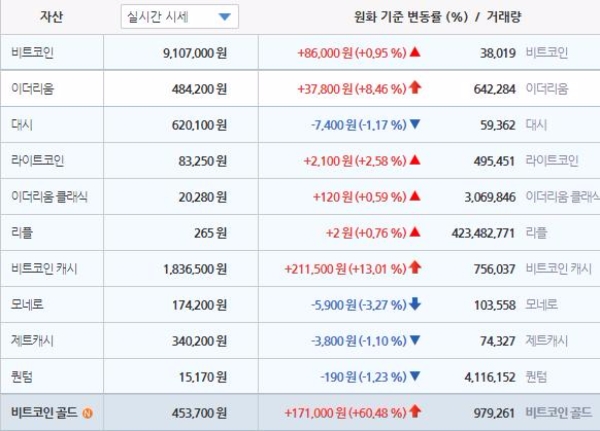Viewport: 600px width, 431px height.
Task: Click the blue down triangle in 퀀텀 row
Action: point(415,376)
